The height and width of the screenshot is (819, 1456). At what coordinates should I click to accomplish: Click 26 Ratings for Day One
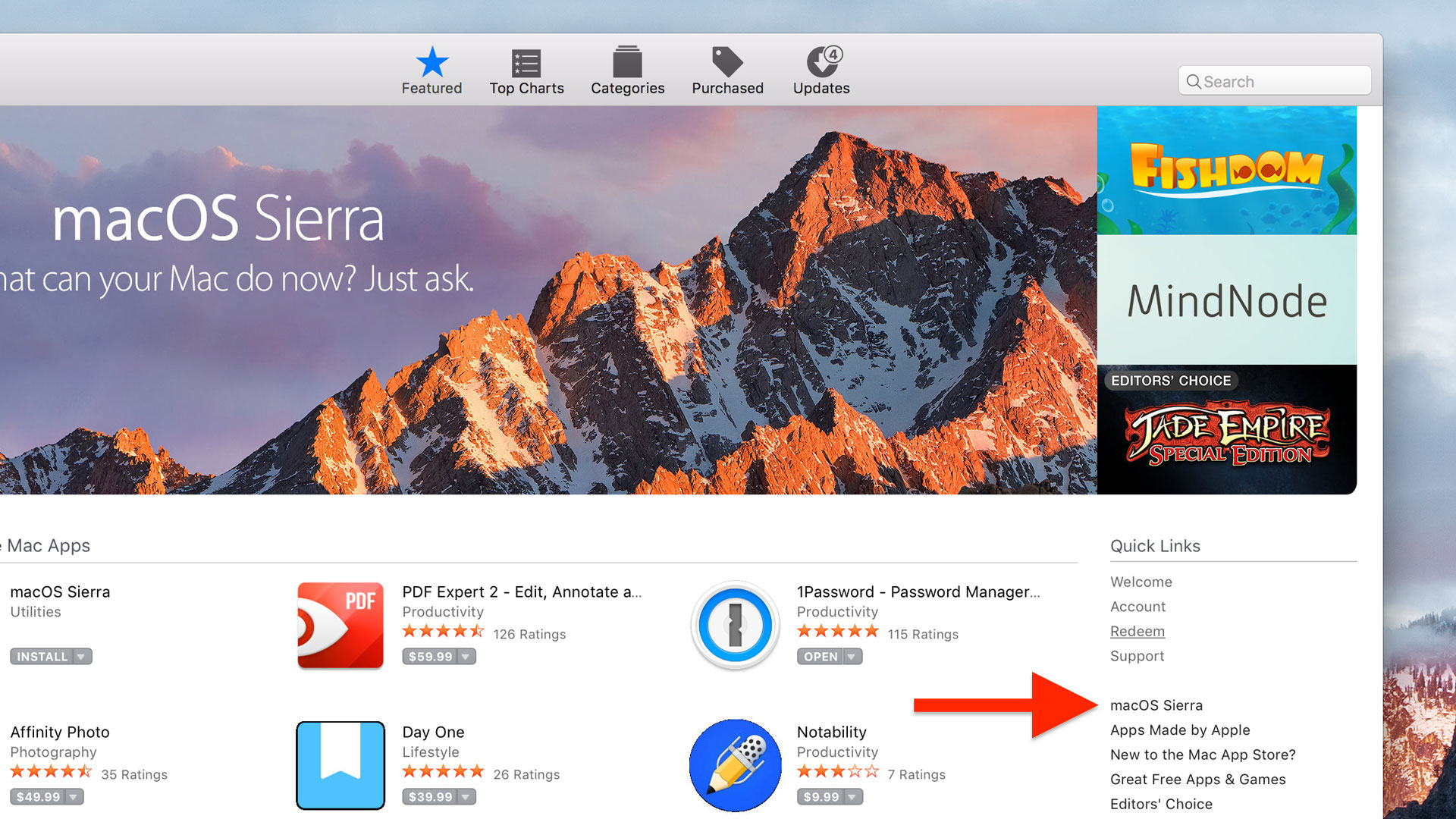tap(526, 774)
